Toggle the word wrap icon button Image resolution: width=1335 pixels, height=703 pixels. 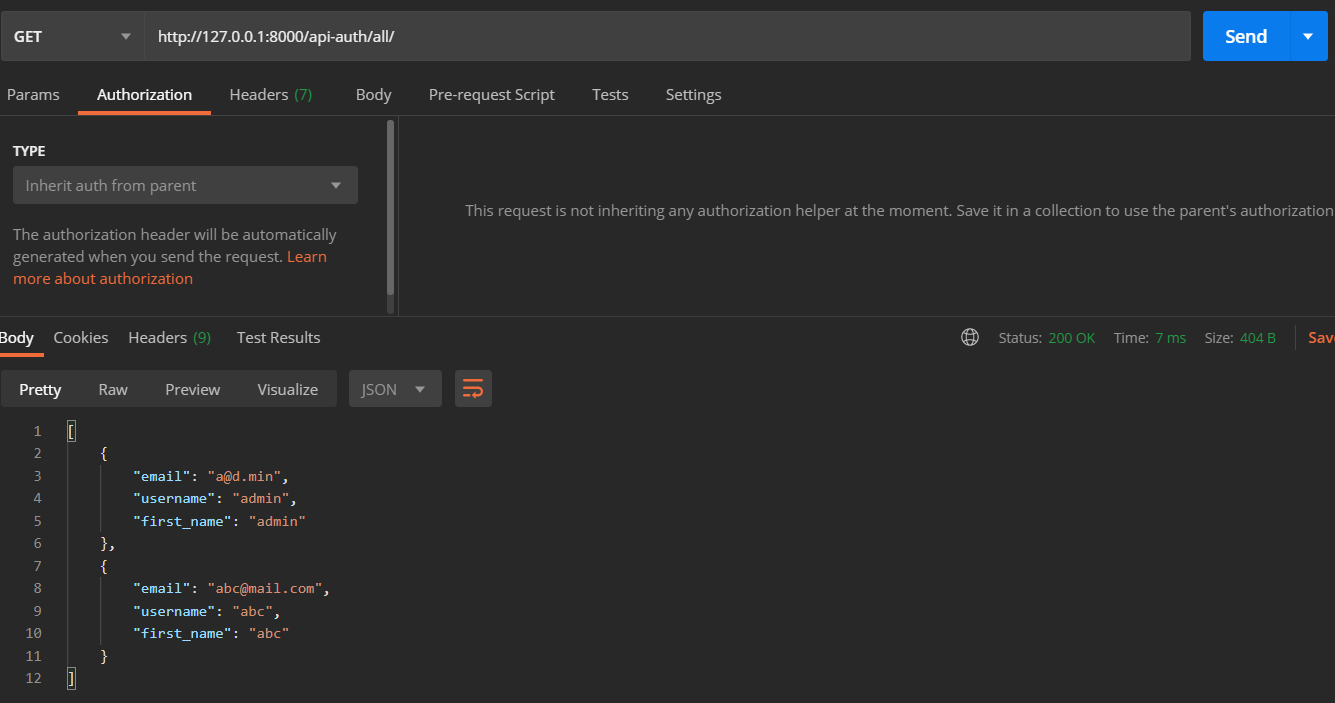coord(473,389)
